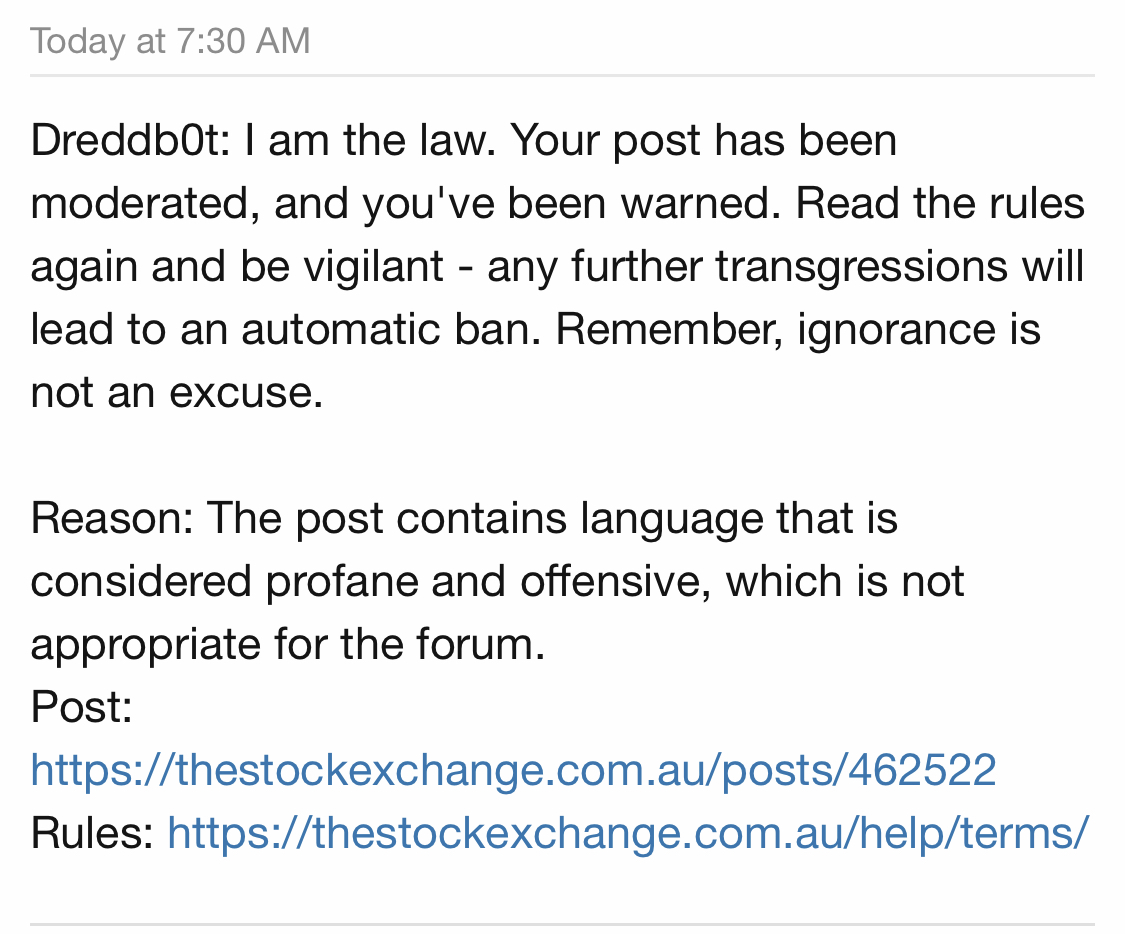The image size is (1125, 934).
Task: Click the 'Rules:' label
Action: click(x=93, y=834)
